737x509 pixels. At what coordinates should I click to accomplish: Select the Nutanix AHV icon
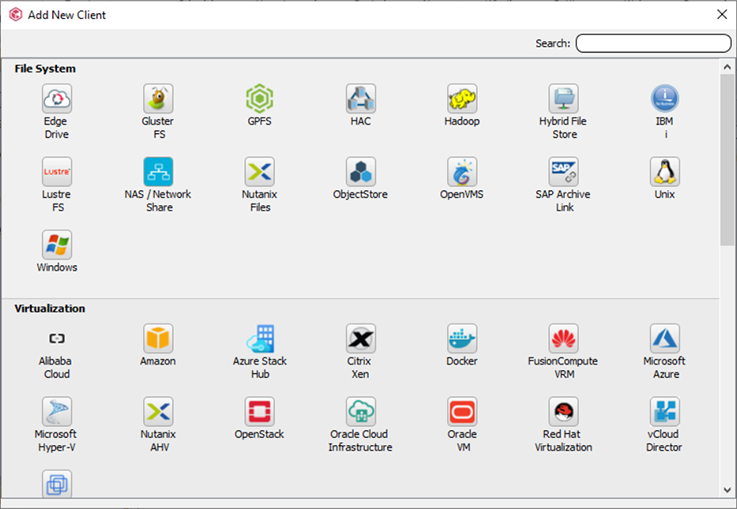click(x=158, y=411)
